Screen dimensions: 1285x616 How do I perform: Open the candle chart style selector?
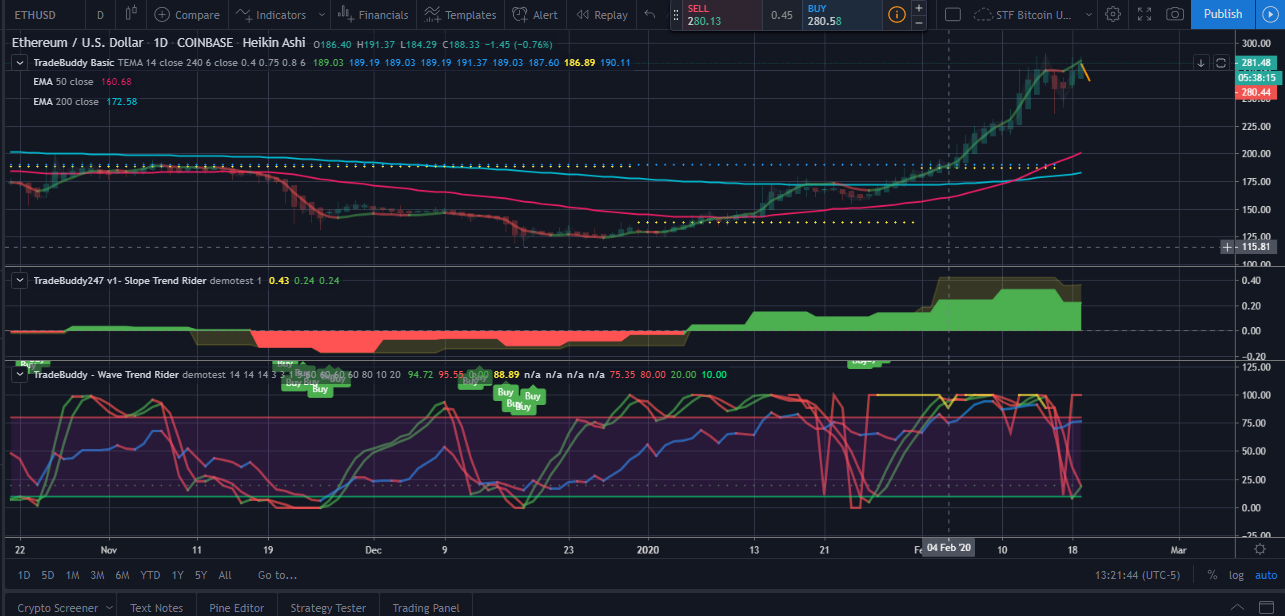tap(131, 15)
